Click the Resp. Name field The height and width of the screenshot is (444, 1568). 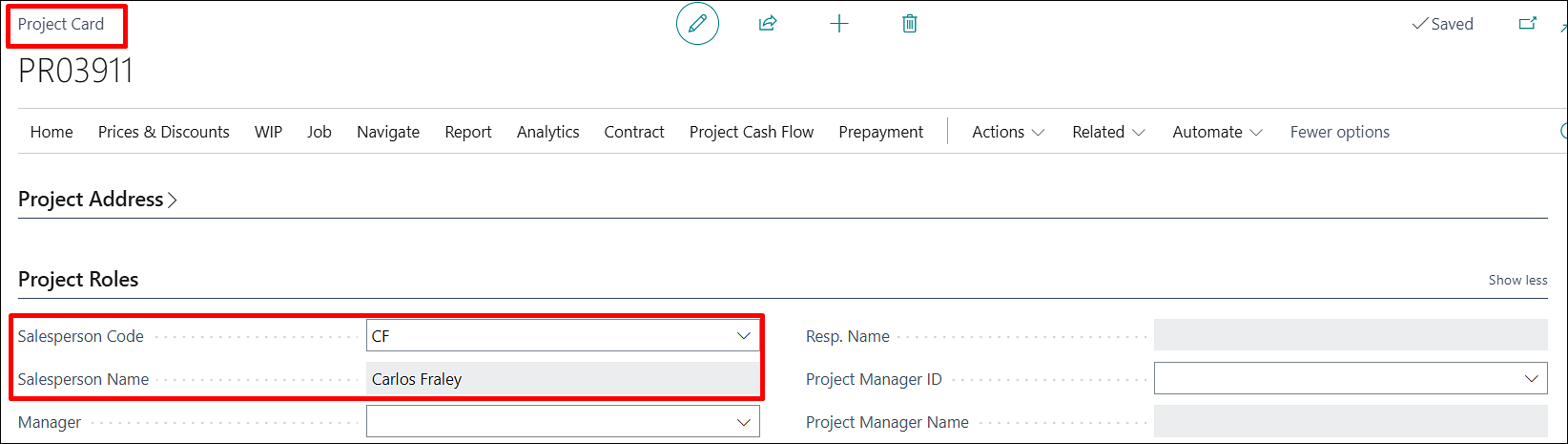(x=1351, y=336)
